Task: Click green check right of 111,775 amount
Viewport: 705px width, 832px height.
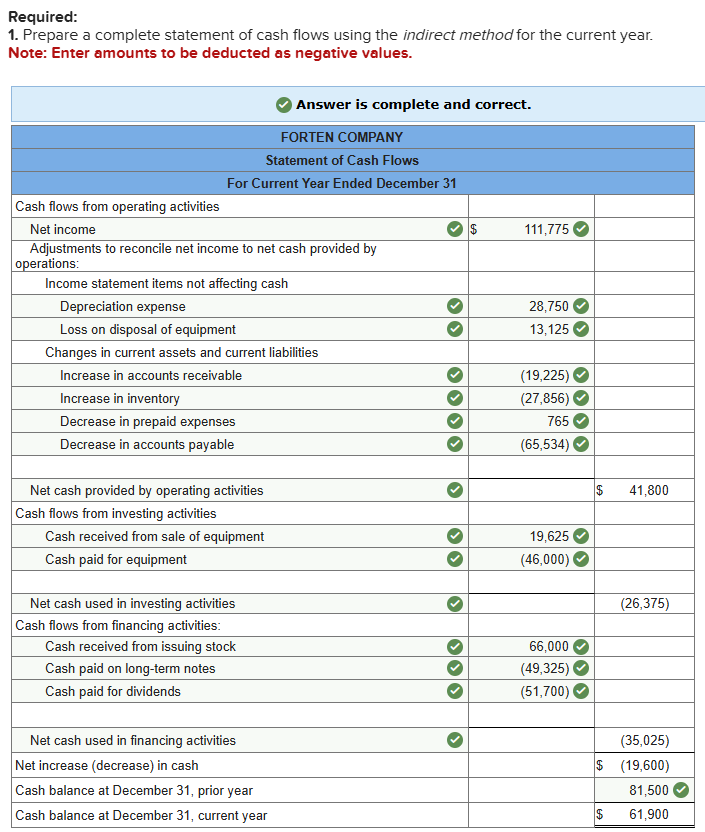Action: (x=581, y=229)
